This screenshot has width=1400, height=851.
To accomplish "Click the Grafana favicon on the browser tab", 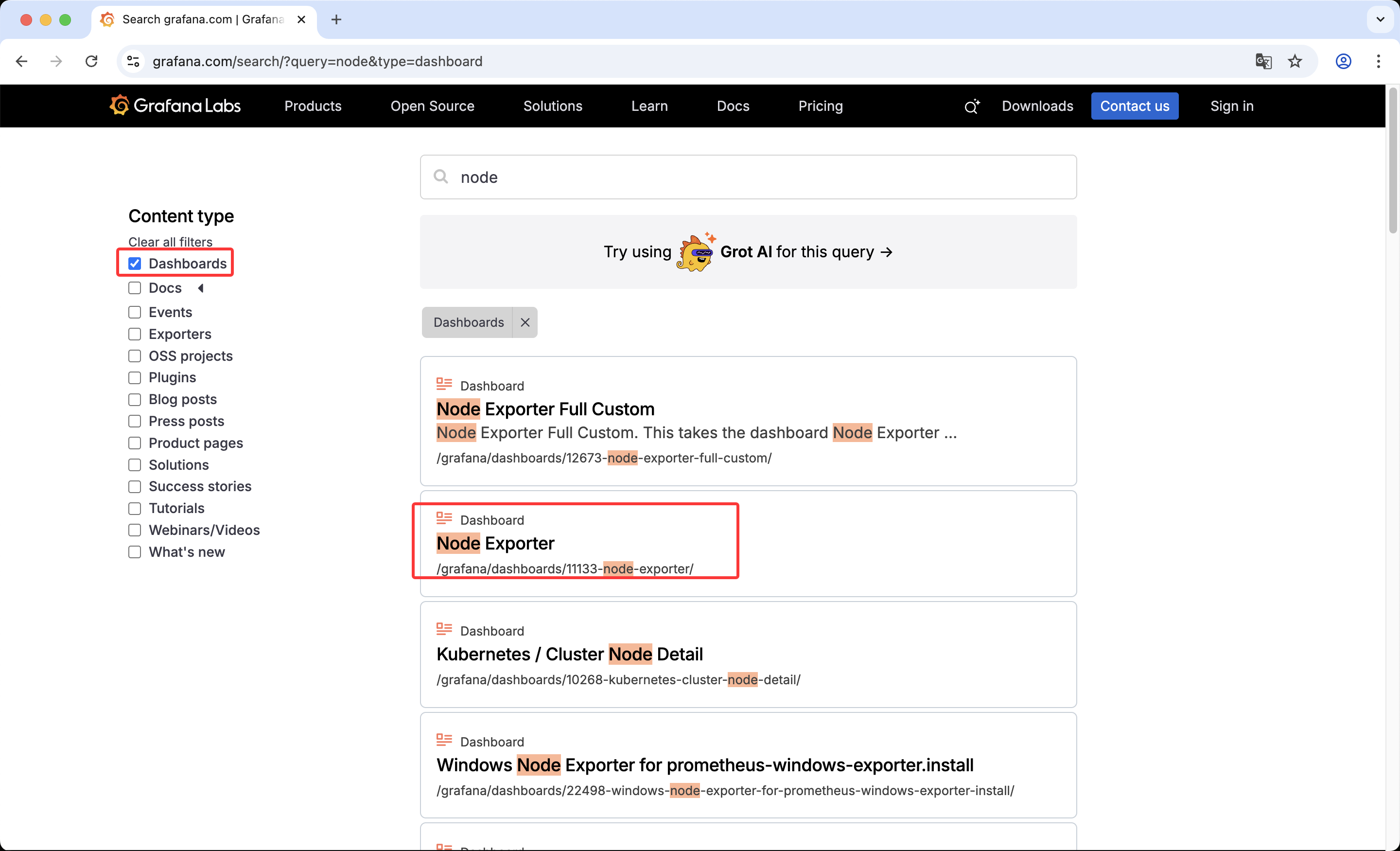I will pyautogui.click(x=107, y=20).
